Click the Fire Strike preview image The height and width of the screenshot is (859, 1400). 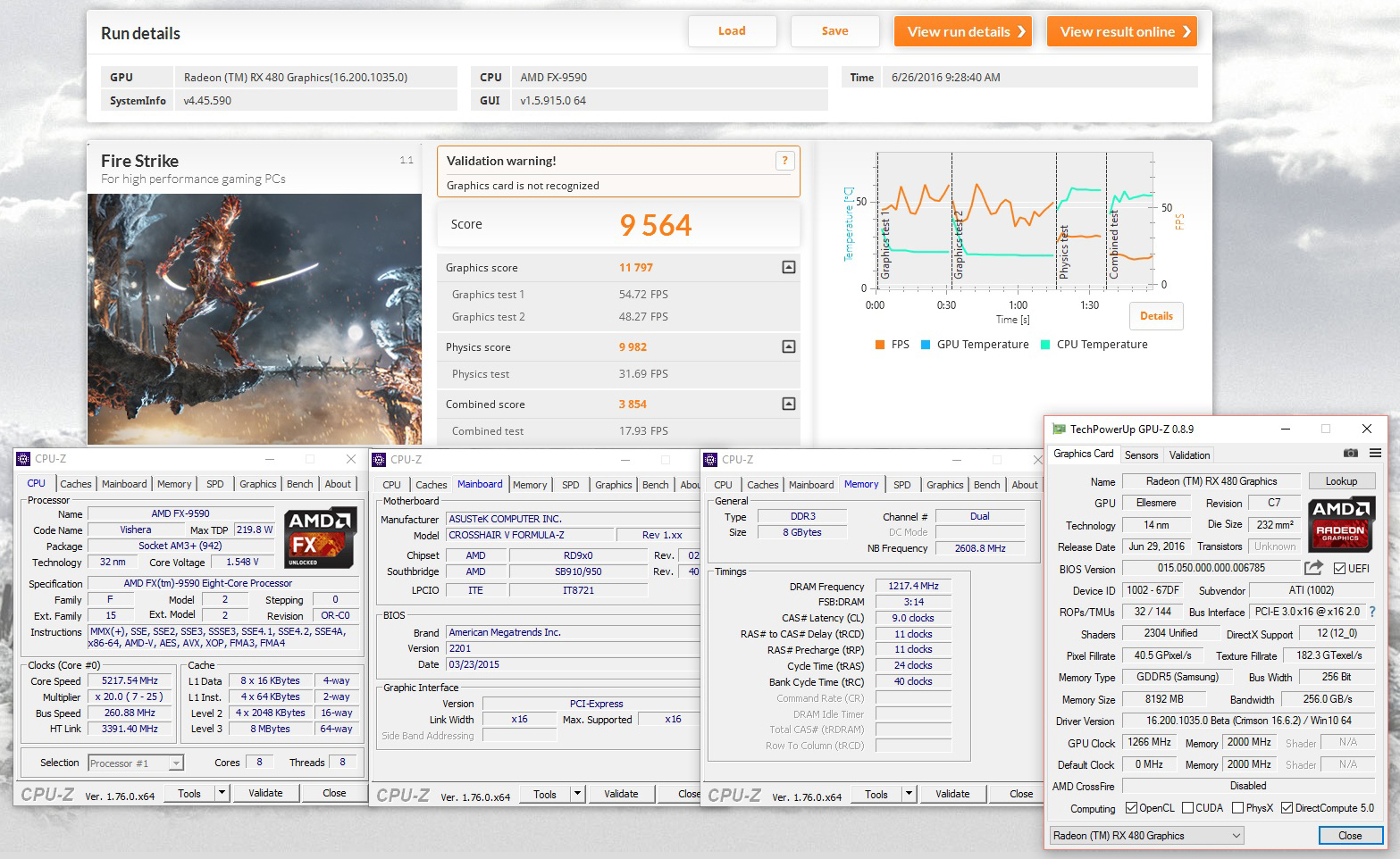255,319
